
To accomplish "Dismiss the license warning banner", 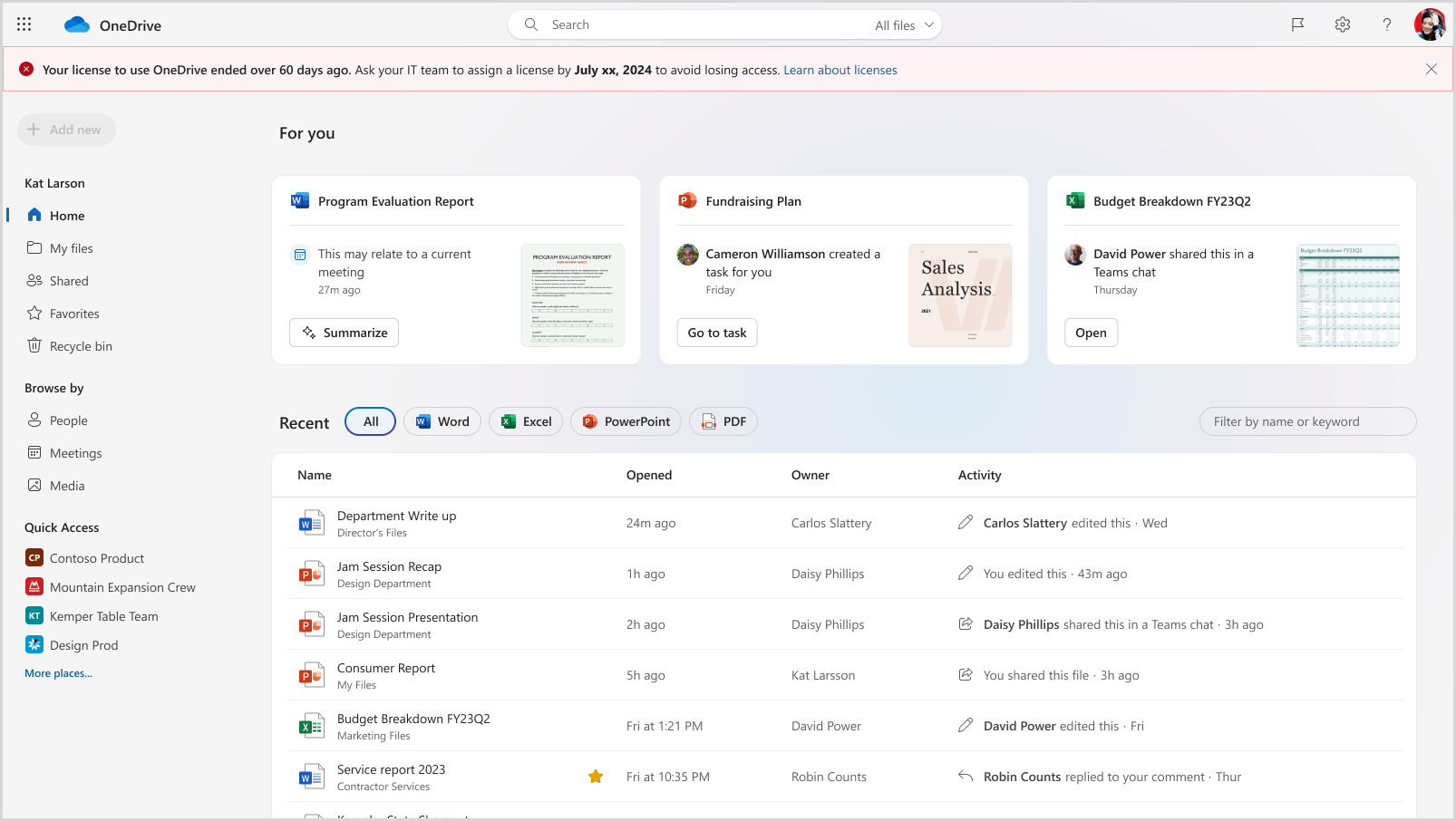I will click(x=1432, y=69).
